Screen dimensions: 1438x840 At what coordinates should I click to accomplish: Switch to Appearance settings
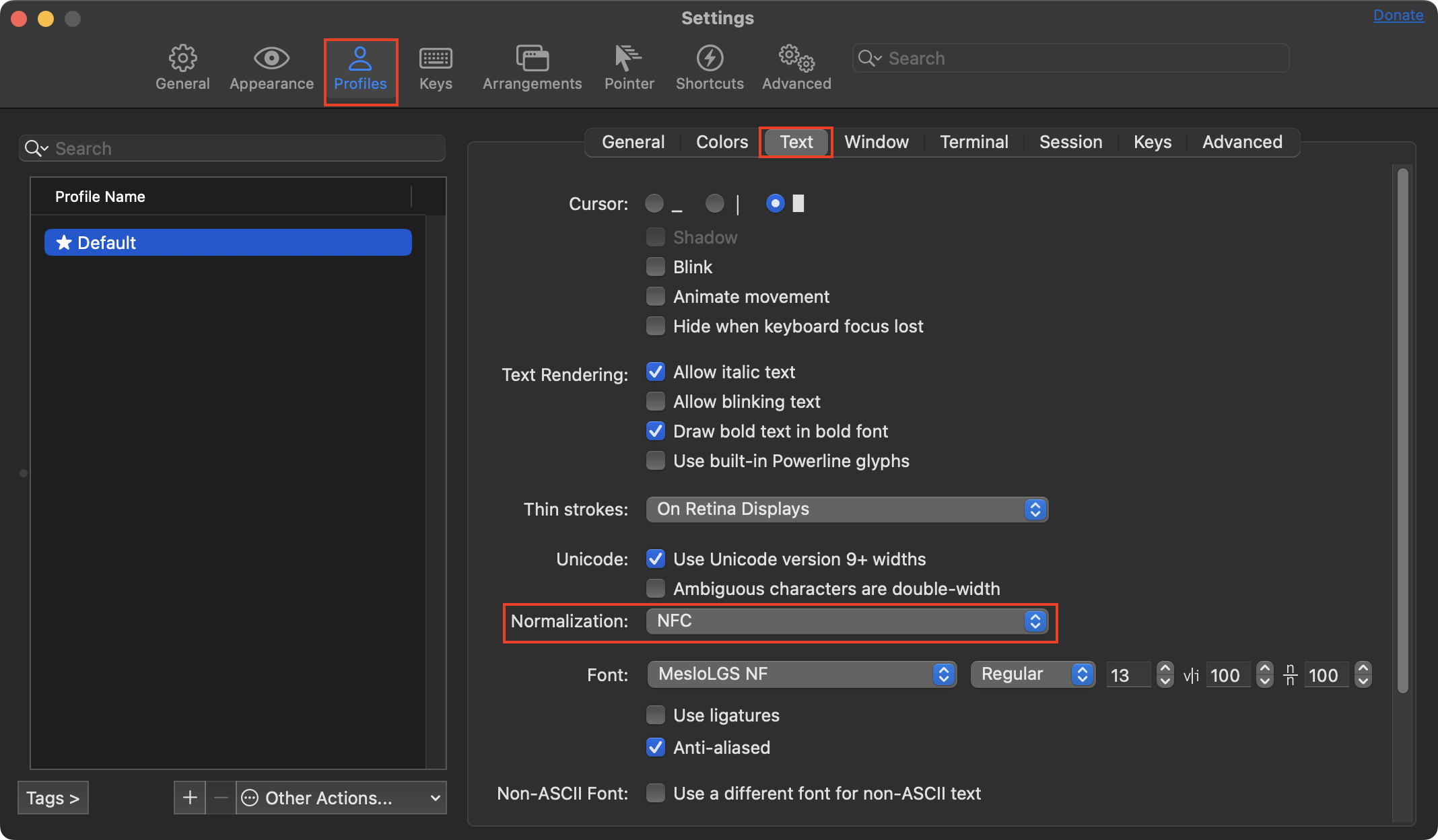coord(271,66)
